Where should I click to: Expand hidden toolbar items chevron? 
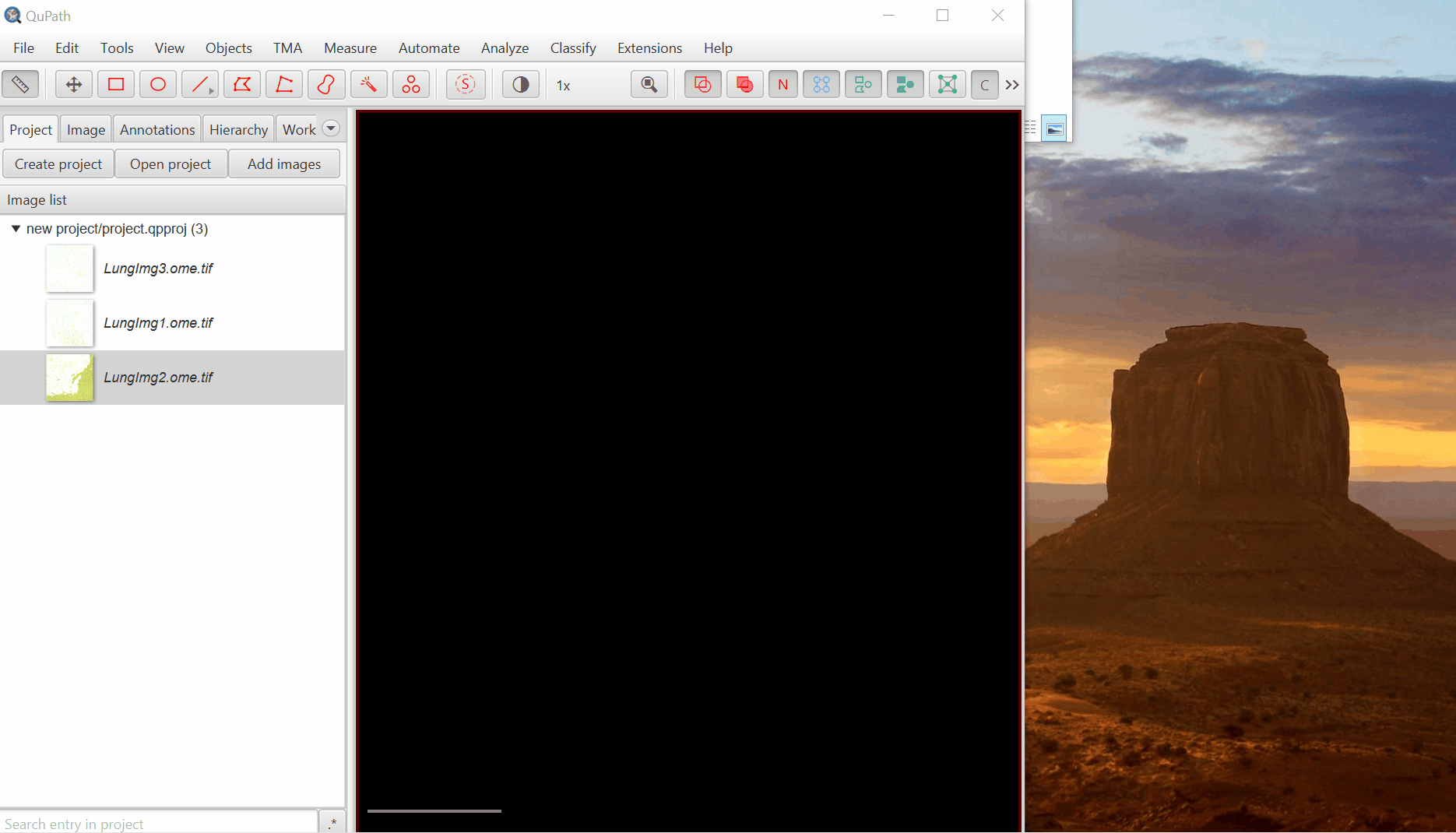coord(1012,85)
